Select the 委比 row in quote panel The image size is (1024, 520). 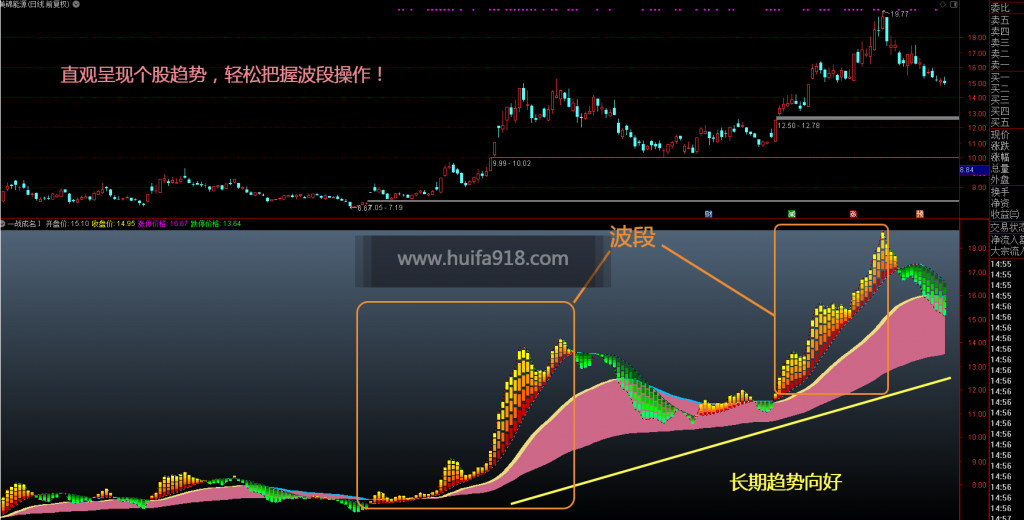pos(1000,6)
